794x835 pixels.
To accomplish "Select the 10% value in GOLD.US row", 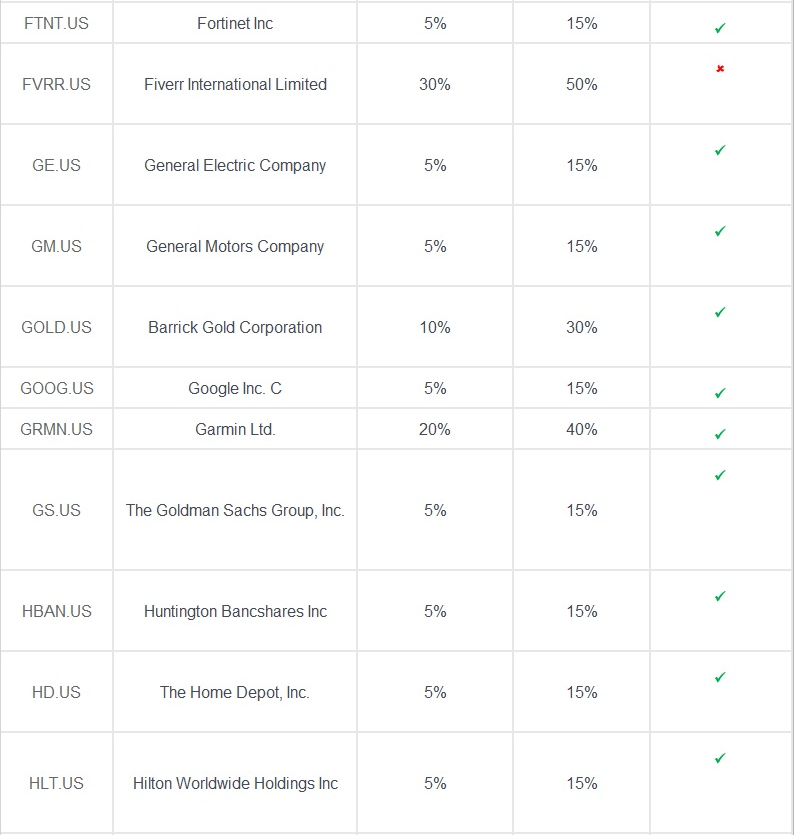I will tap(435, 327).
